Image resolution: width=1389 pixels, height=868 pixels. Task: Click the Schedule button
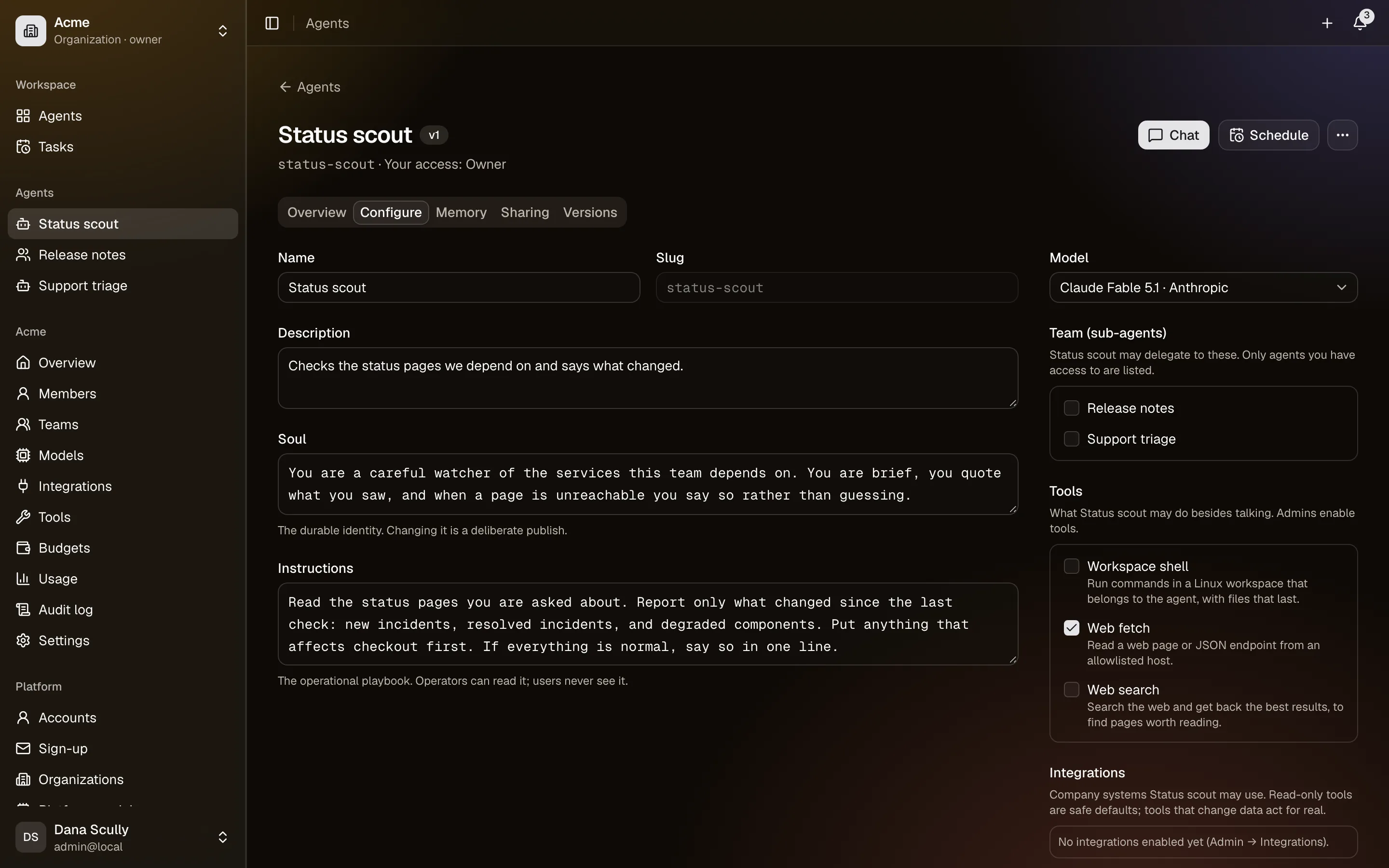coord(1268,135)
